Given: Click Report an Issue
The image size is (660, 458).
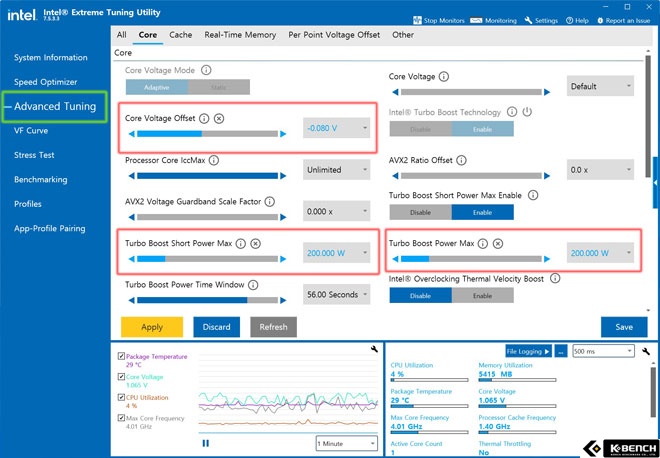Looking at the screenshot, I should (x=623, y=20).
